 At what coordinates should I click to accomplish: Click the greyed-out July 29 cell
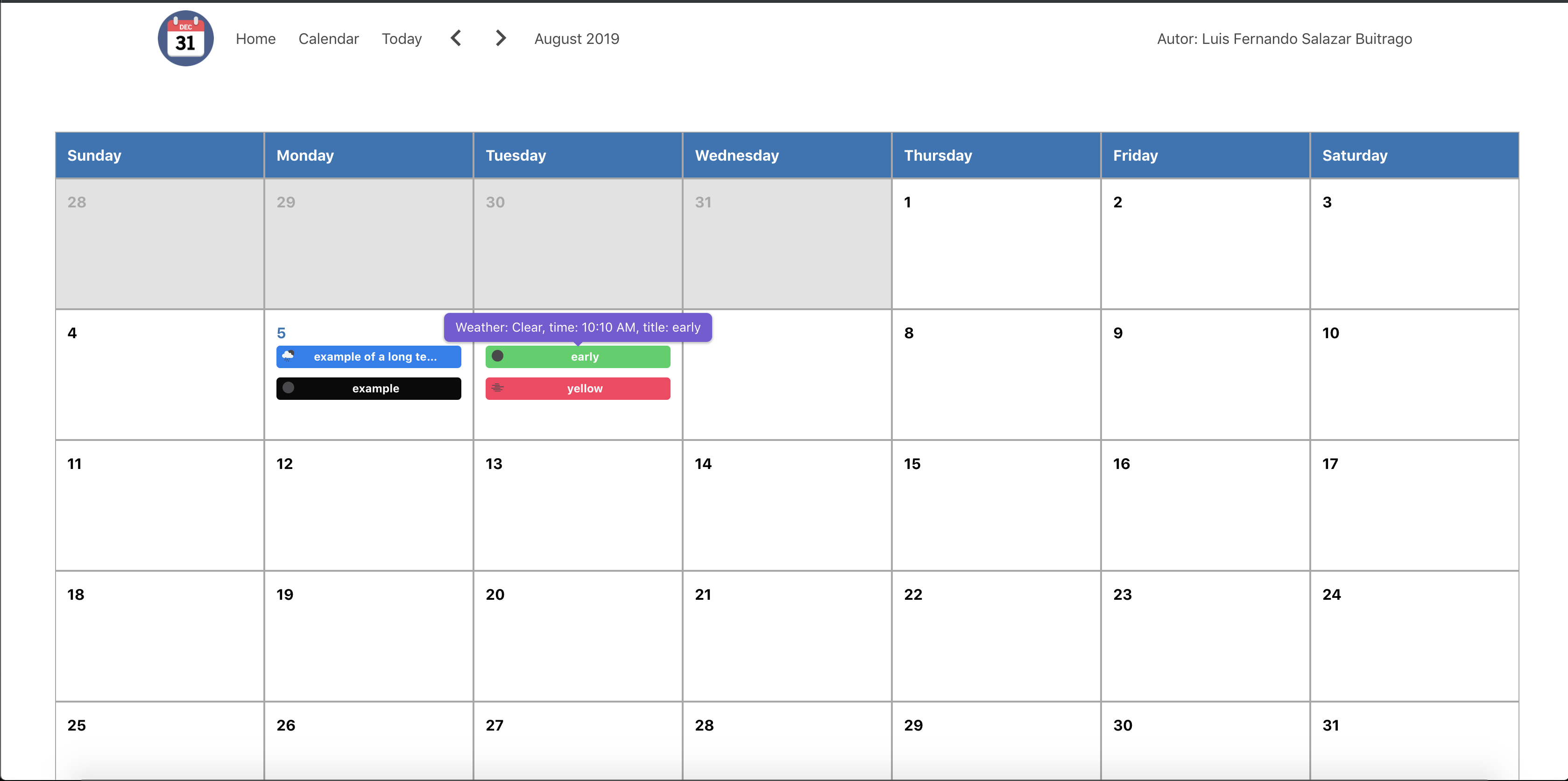tap(368, 243)
